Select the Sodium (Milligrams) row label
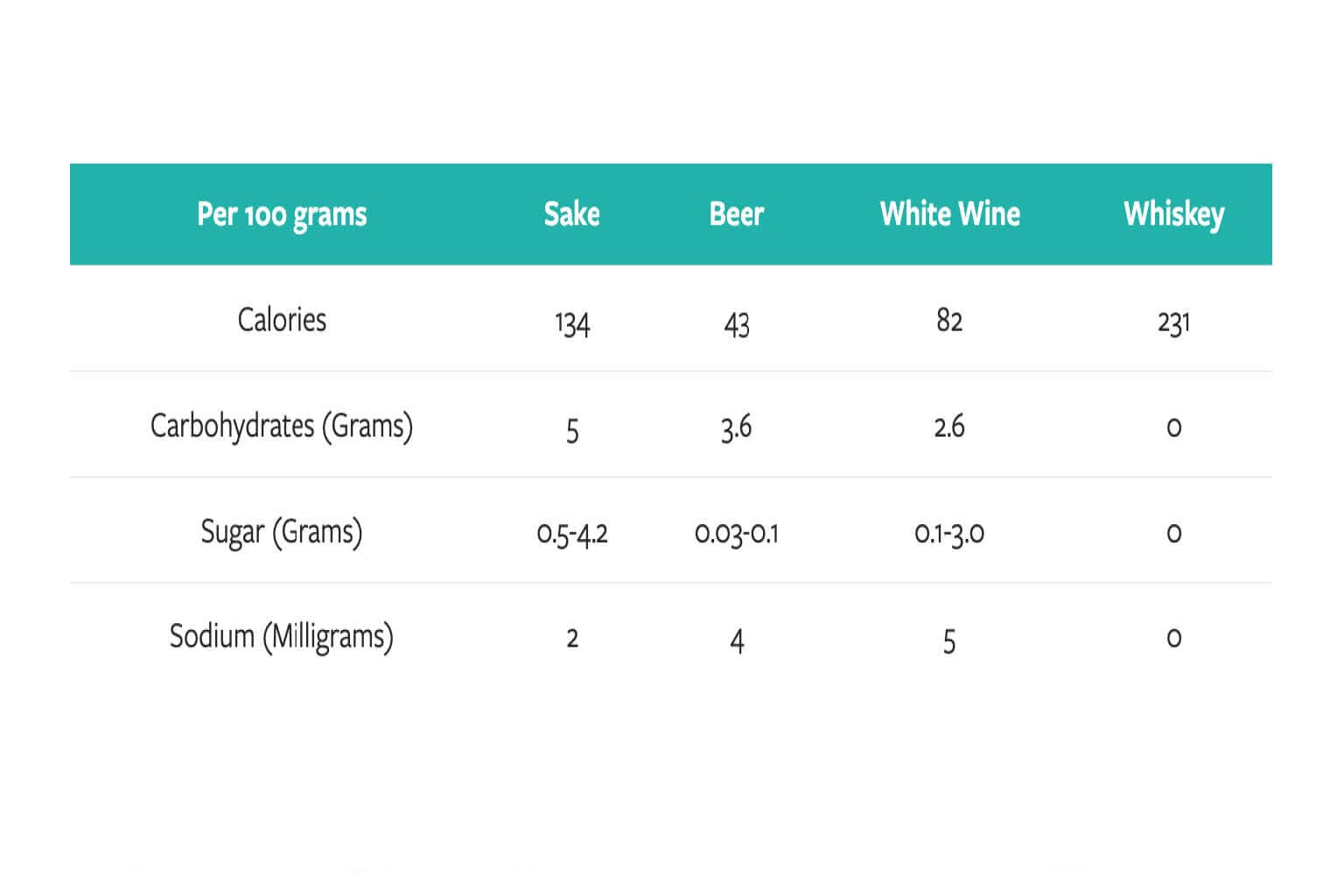The height and width of the screenshot is (896, 1344). click(x=282, y=637)
